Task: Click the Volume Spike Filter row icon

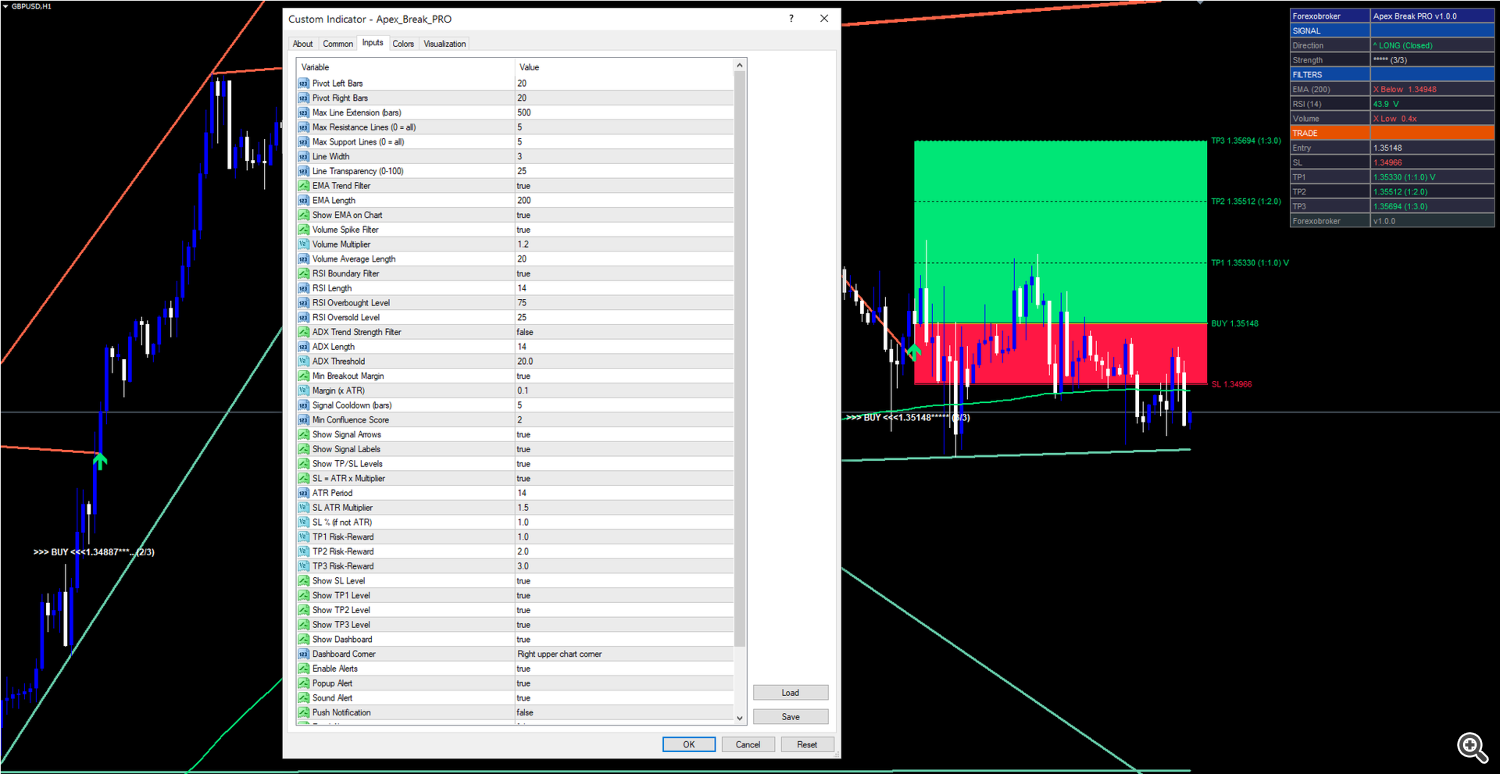Action: point(304,229)
